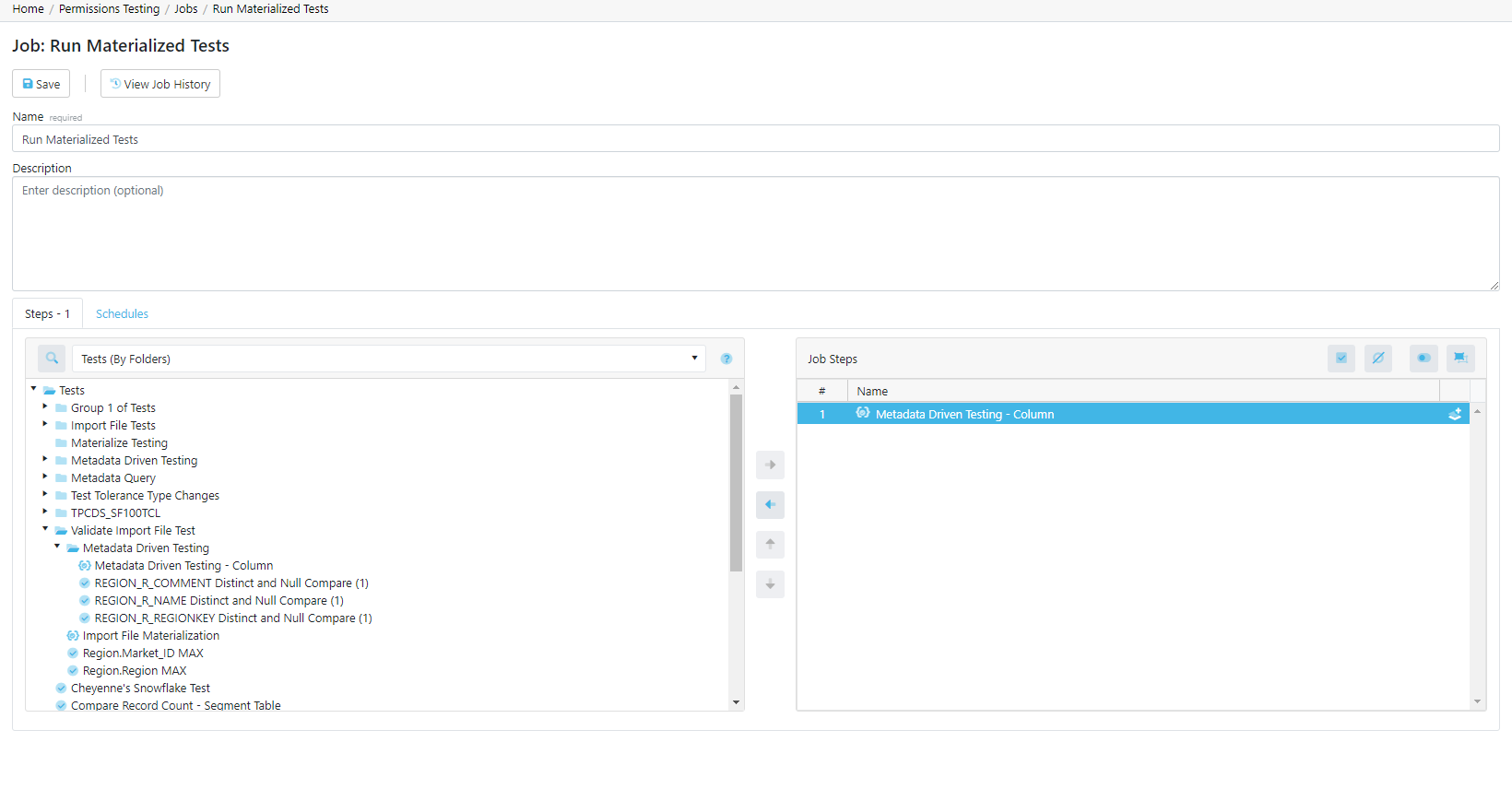Click the toggle-shaped icon in Job Steps header
1512x789 pixels.
click(x=1423, y=359)
